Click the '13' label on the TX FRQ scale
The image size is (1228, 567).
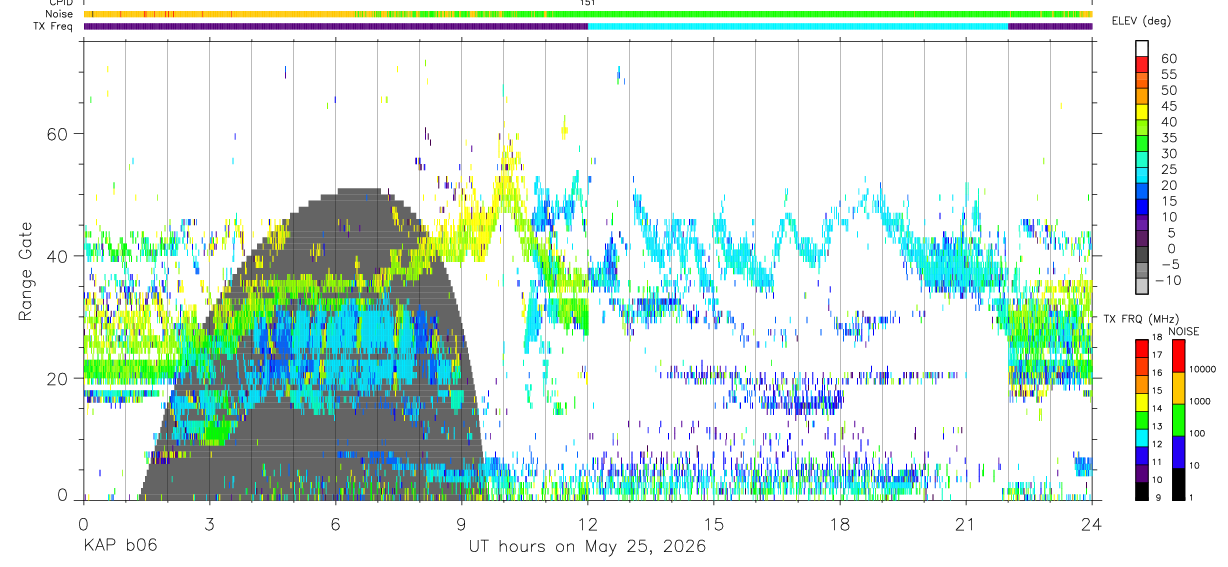(x=1158, y=427)
